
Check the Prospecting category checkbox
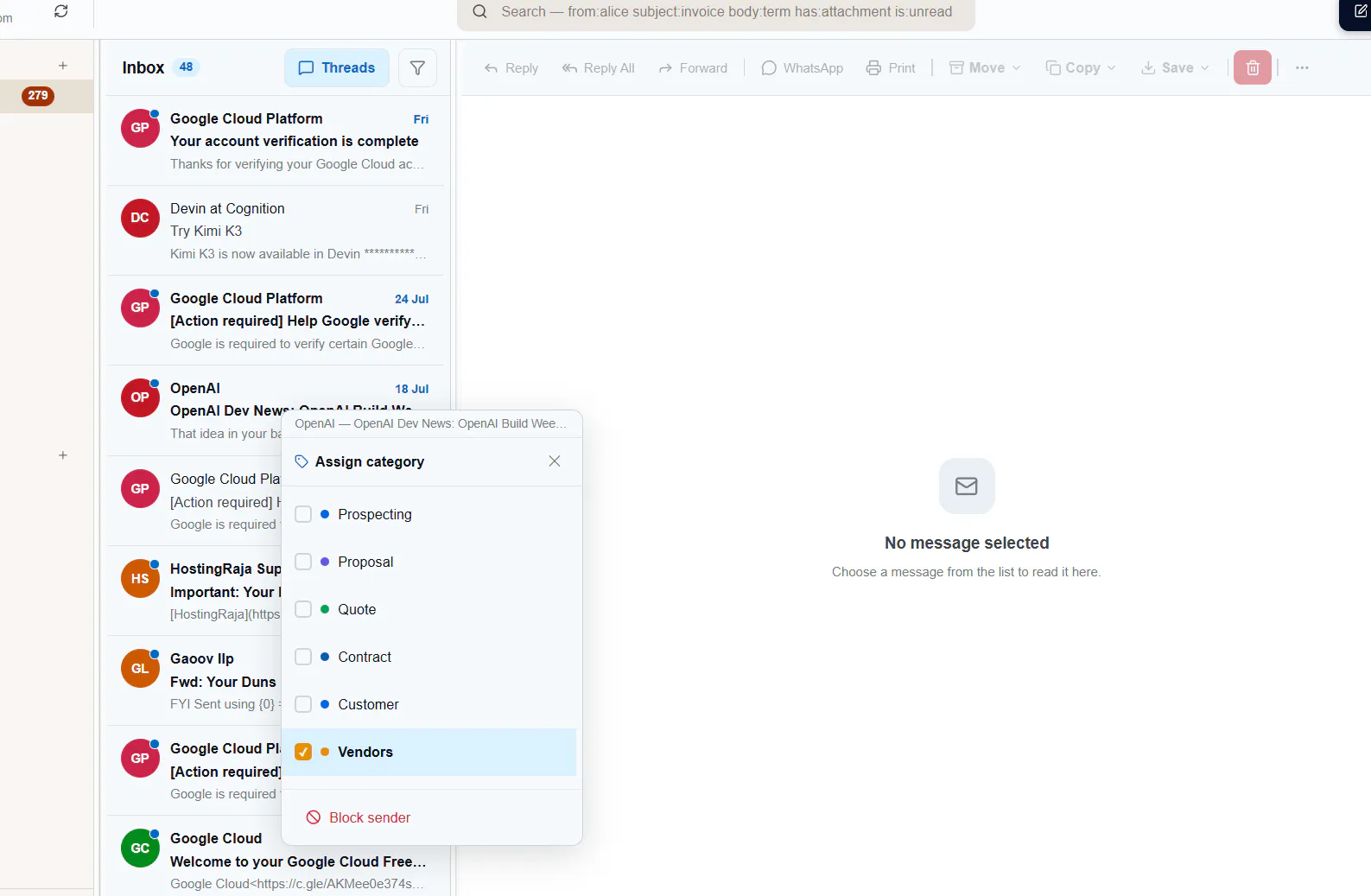point(303,514)
